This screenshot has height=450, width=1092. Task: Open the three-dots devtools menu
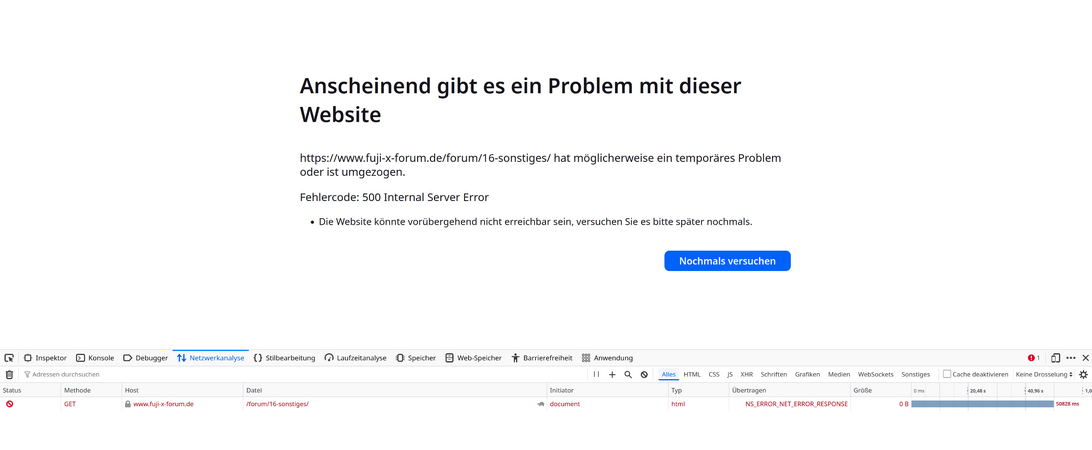point(1070,358)
